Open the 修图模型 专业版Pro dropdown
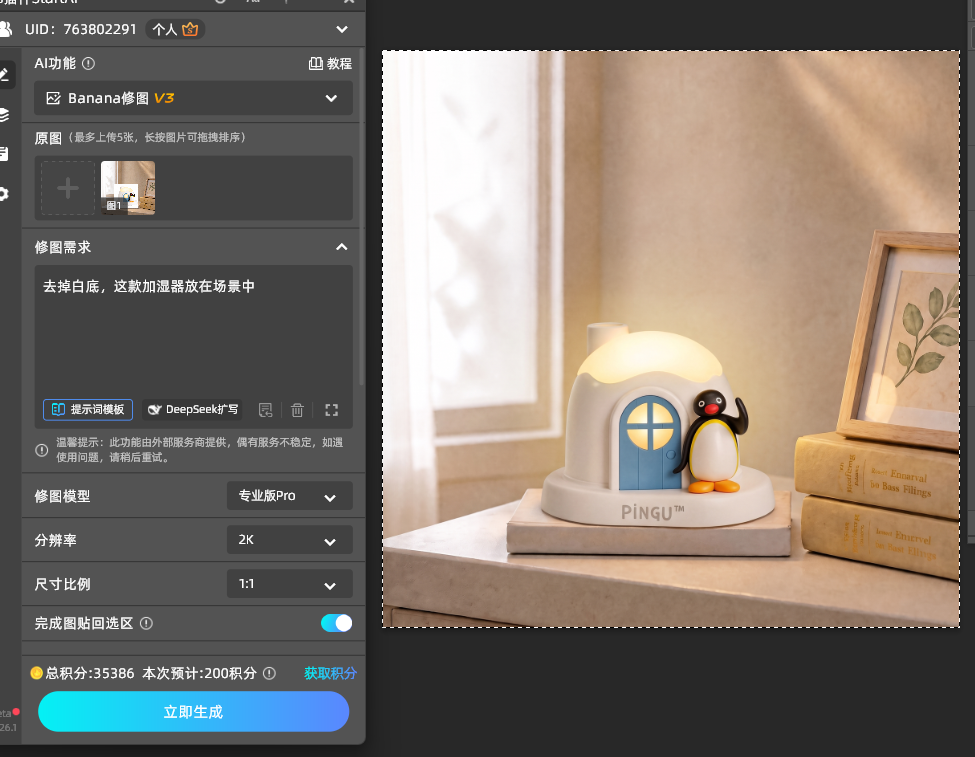 pos(290,496)
